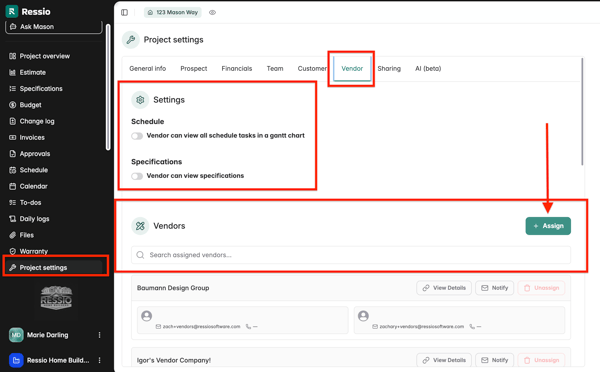Open the Customer tab
Image resolution: width=600 pixels, height=372 pixels.
(x=312, y=69)
